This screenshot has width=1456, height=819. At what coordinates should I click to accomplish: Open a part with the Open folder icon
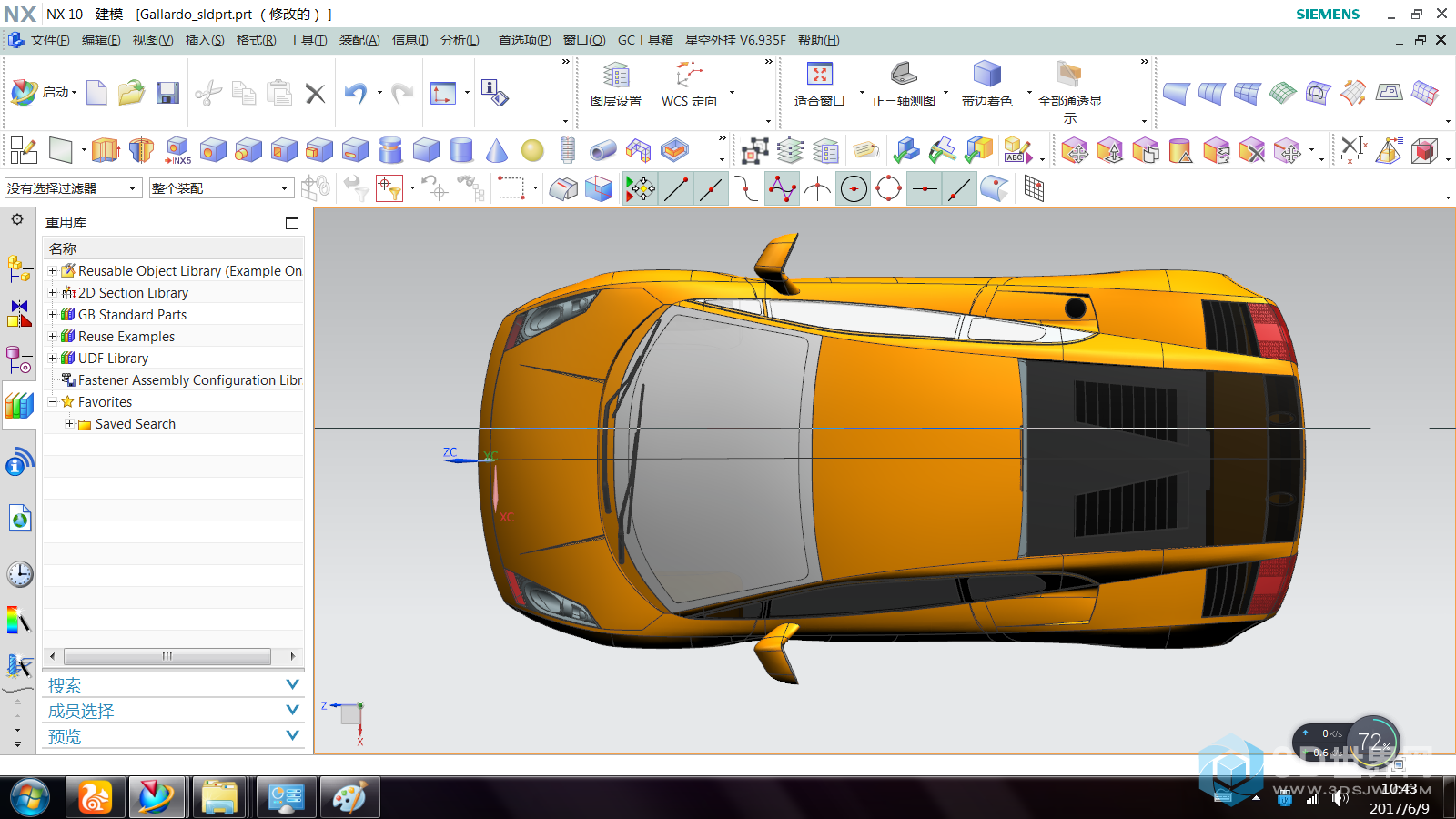click(131, 93)
